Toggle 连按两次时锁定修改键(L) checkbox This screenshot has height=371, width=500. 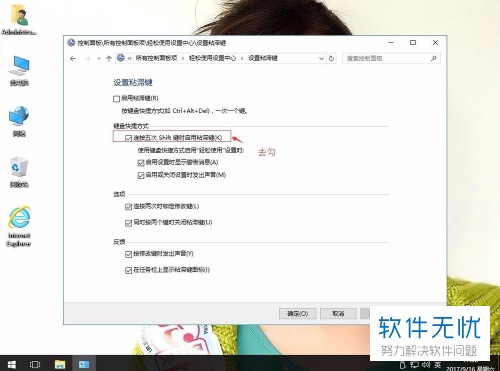point(128,207)
